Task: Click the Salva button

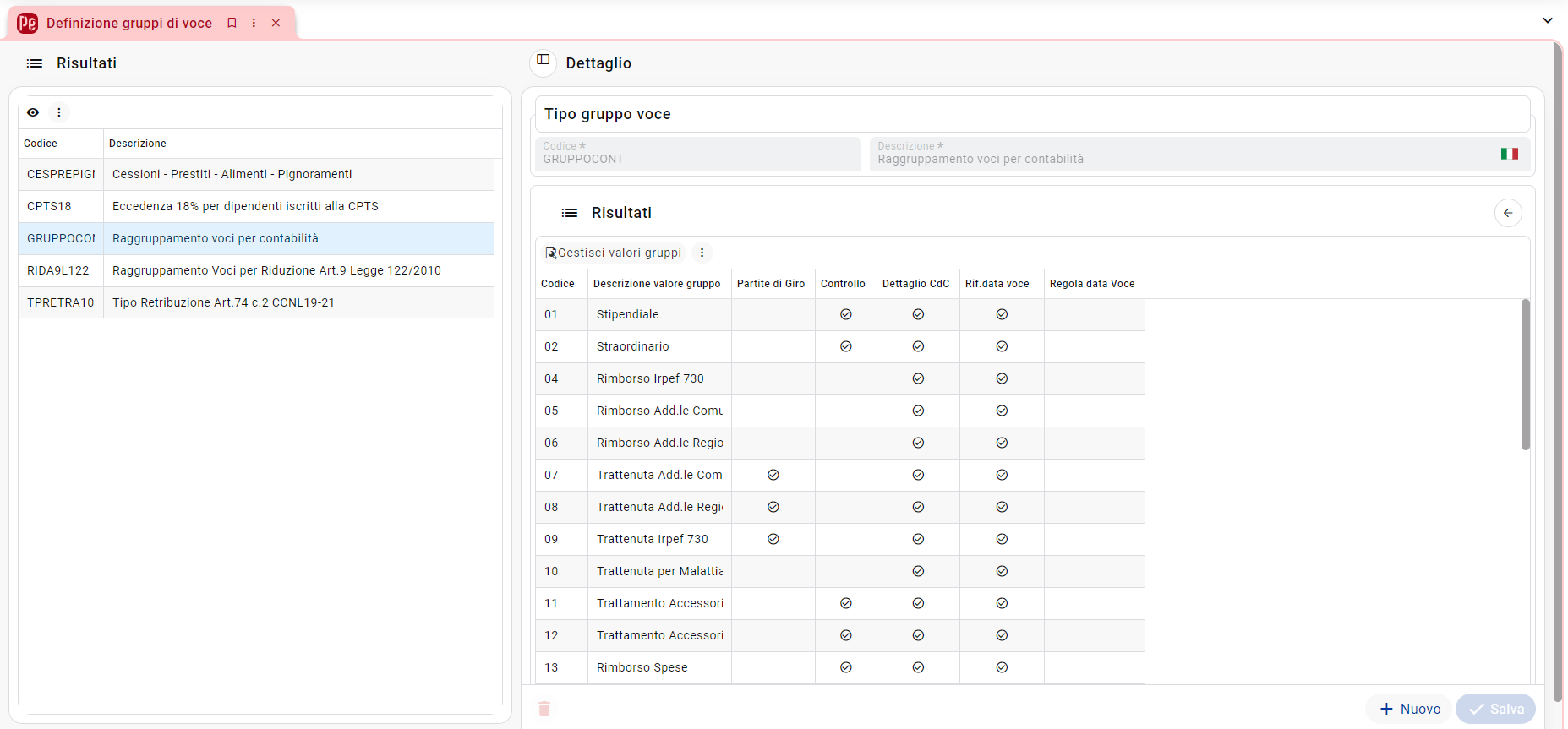Action: pos(1495,709)
